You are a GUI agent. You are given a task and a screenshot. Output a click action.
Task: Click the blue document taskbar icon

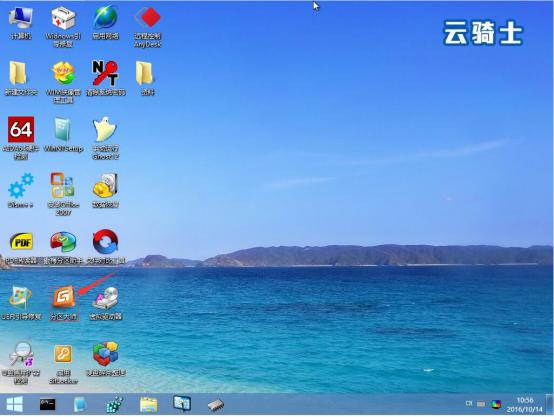point(80,405)
